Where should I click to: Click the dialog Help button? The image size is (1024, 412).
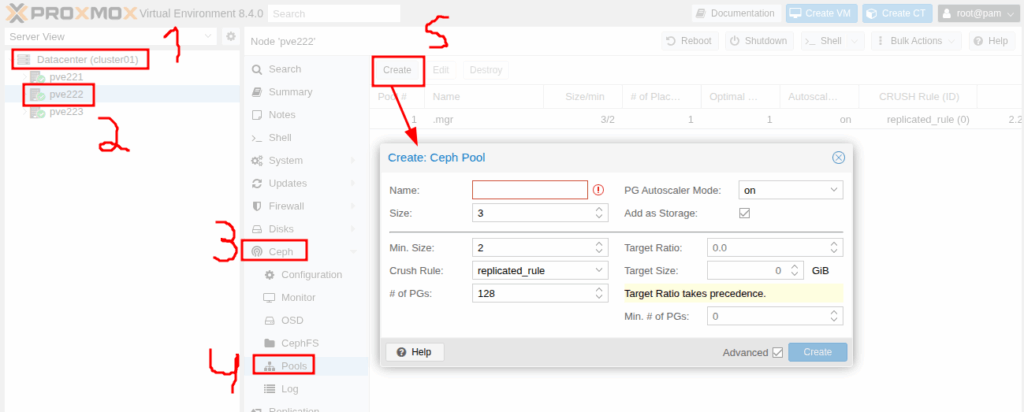click(415, 352)
